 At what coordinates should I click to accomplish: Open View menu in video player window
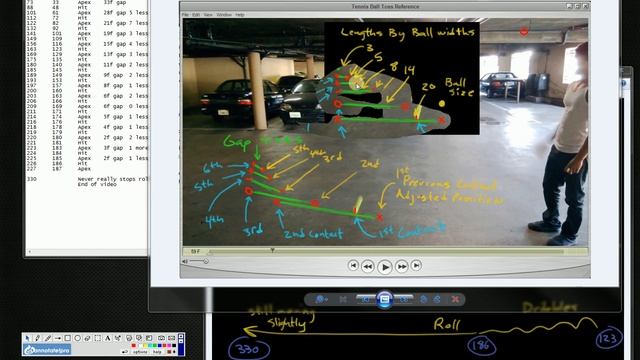click(x=208, y=15)
